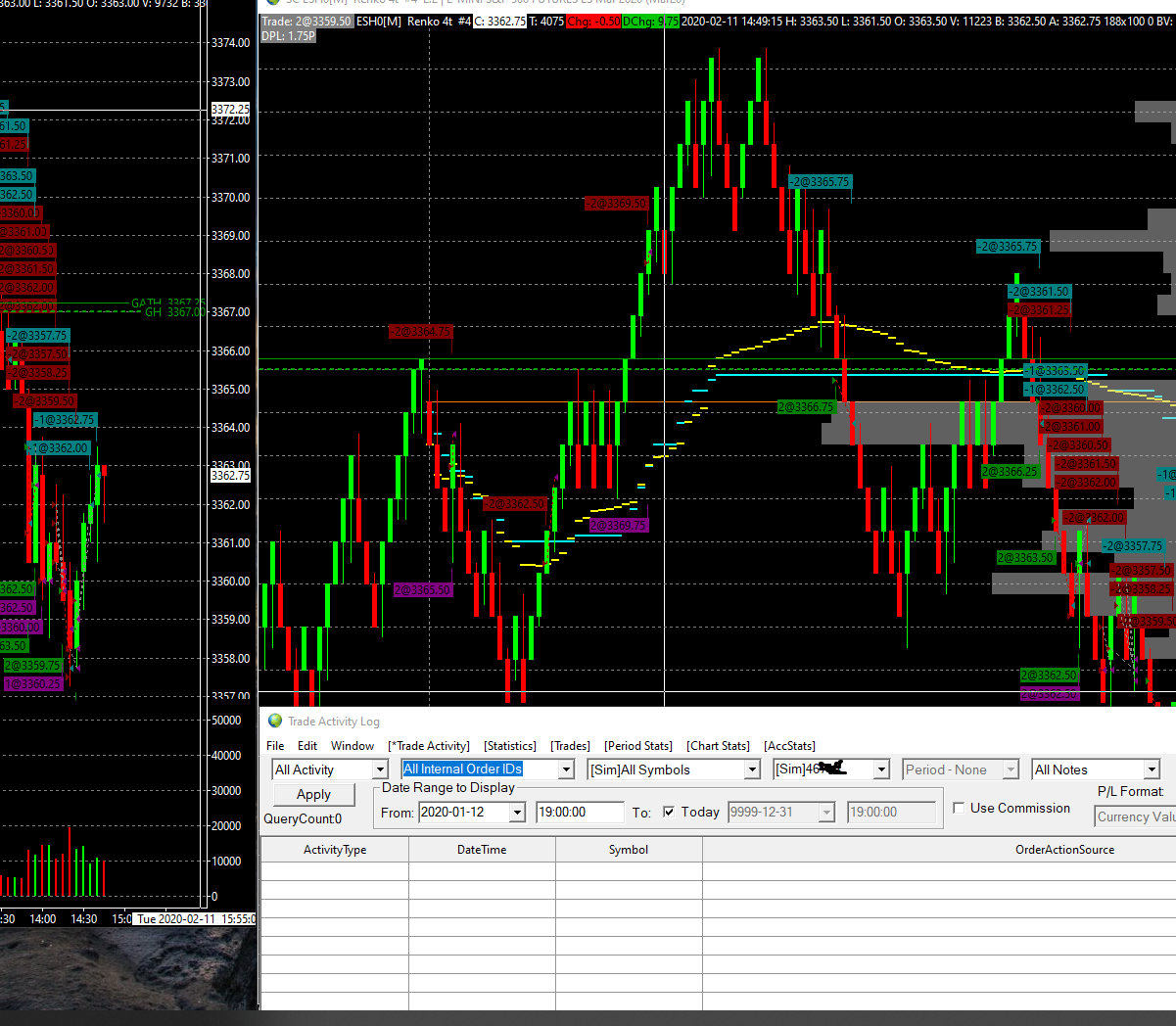Open the Edit menu in Trade Activity Log
The width and height of the screenshot is (1176, 1026).
[307, 746]
